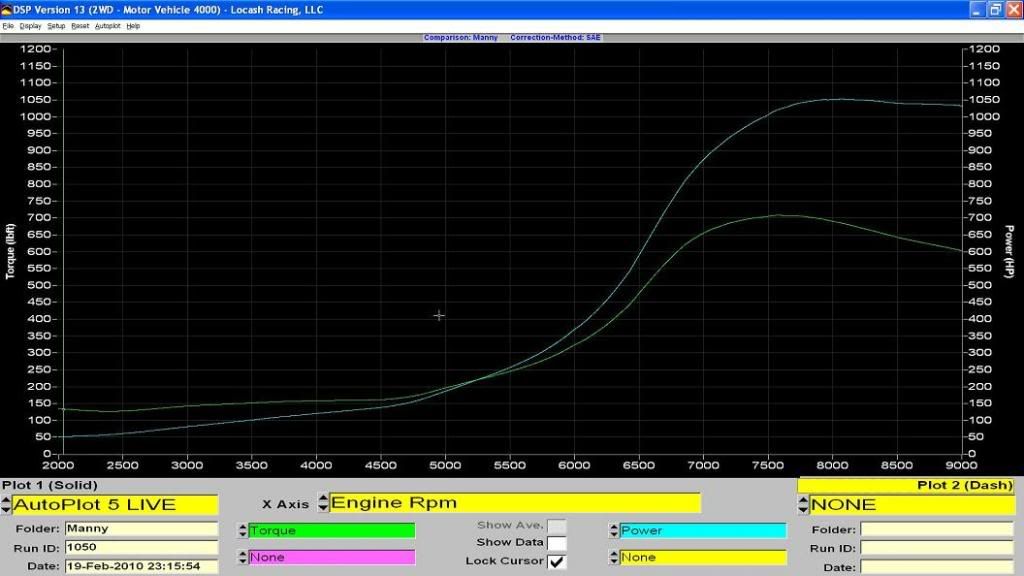This screenshot has width=1024, height=576.
Task: Click the magenta None channel selector arrows
Action: 242,557
